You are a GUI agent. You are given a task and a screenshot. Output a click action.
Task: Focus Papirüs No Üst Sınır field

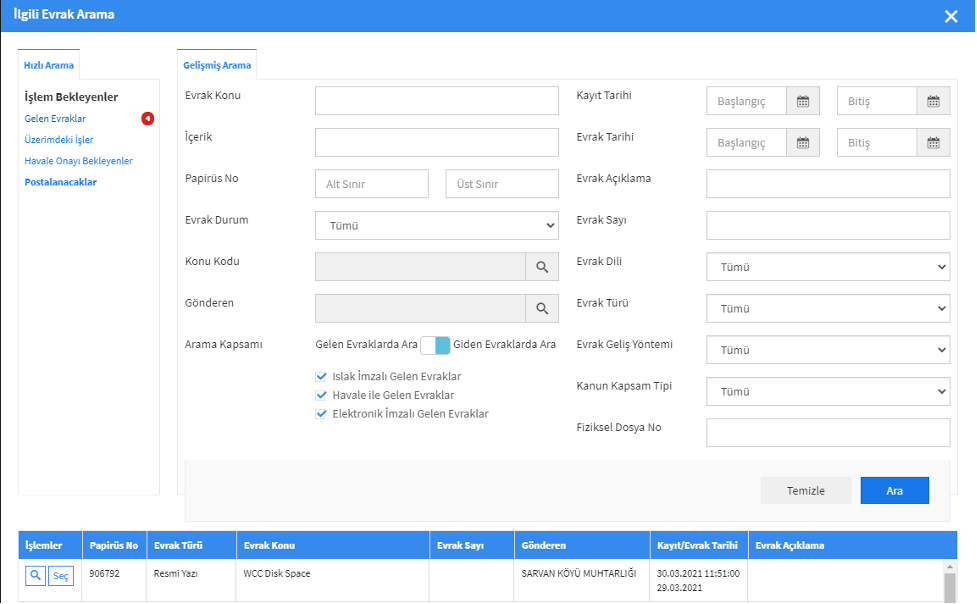coord(502,184)
